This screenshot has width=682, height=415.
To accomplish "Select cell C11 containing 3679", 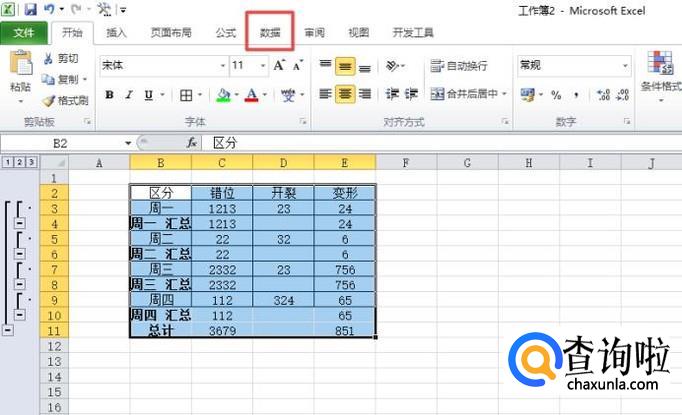I will [x=222, y=331].
